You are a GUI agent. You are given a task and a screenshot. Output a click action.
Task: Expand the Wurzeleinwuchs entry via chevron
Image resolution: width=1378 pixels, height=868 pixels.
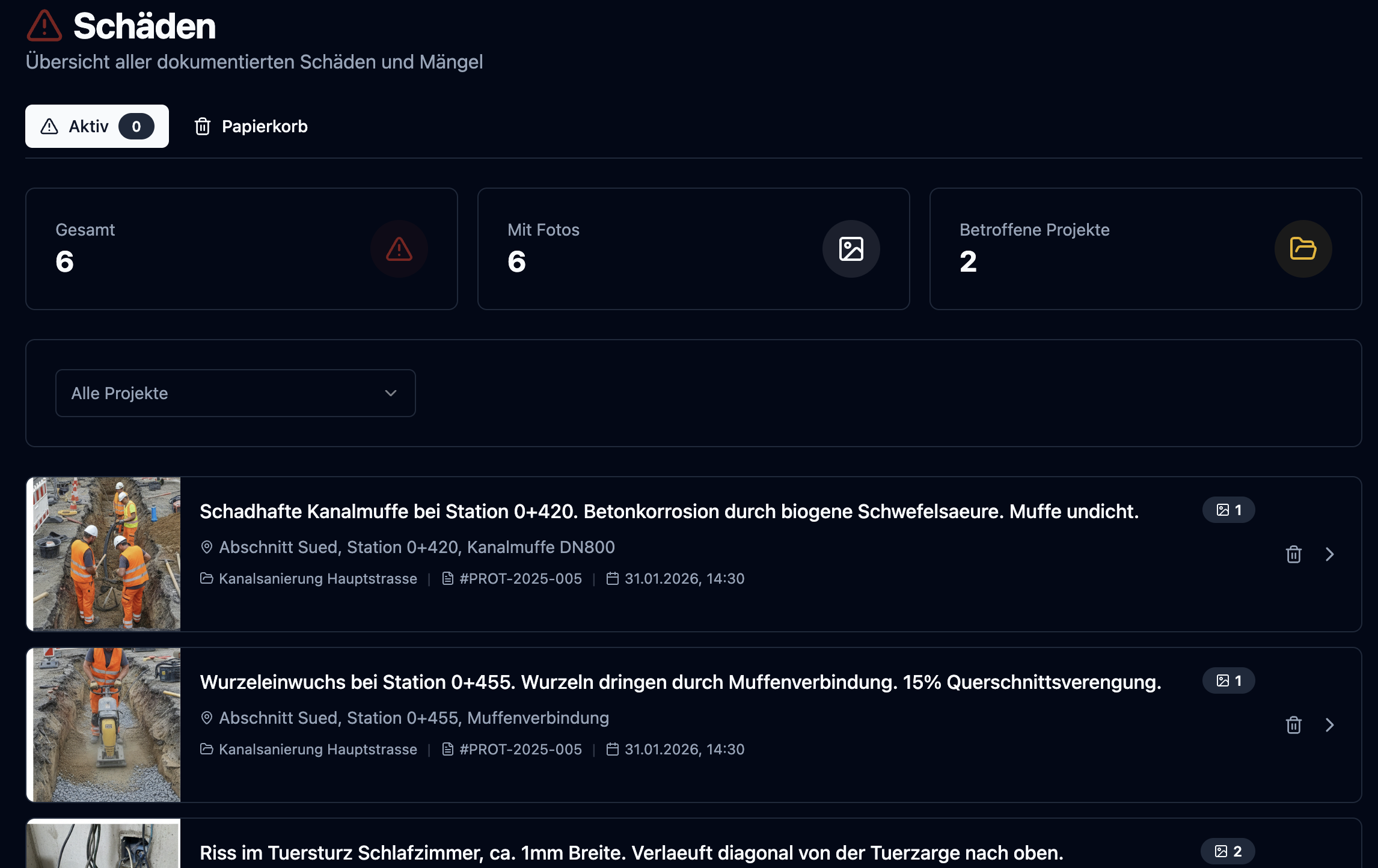1329,725
